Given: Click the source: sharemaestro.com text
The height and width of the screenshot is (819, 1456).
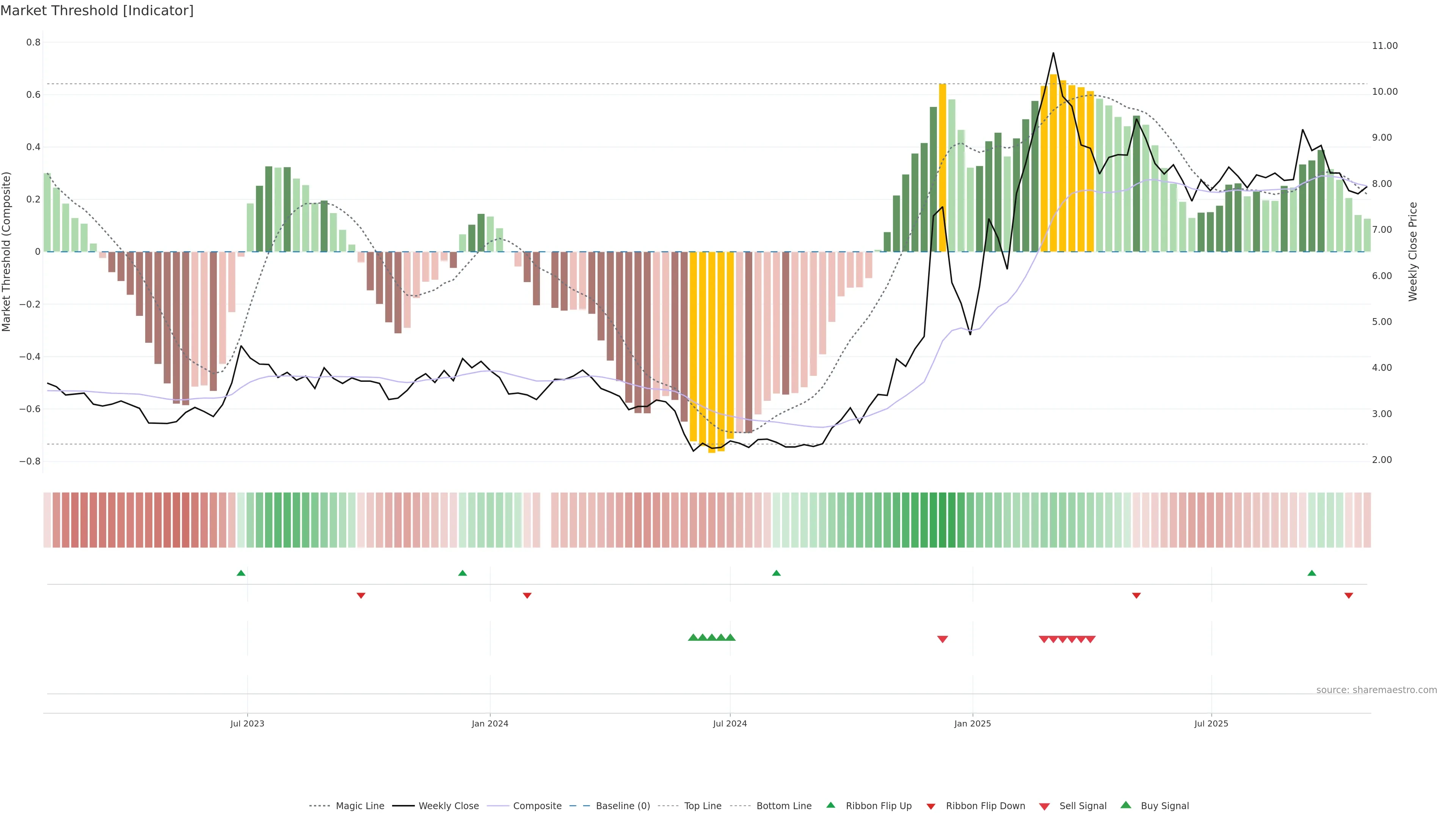Looking at the screenshot, I should (1376, 690).
